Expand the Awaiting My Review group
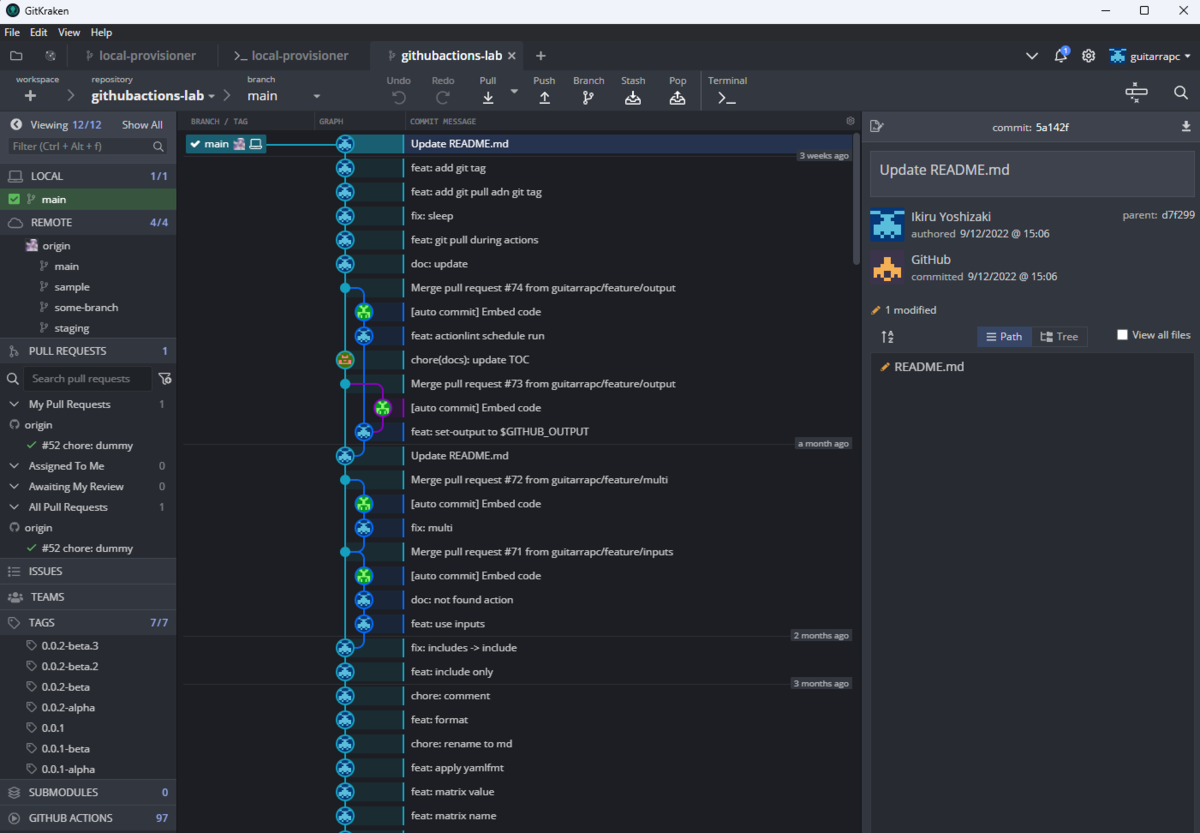This screenshot has height=833, width=1200. click(x=14, y=487)
